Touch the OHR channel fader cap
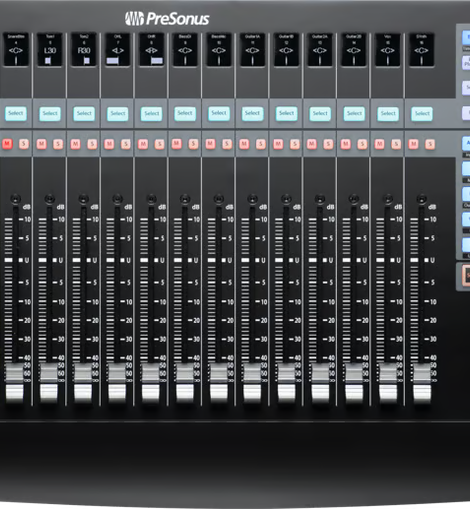470x509 pixels. (x=151, y=383)
